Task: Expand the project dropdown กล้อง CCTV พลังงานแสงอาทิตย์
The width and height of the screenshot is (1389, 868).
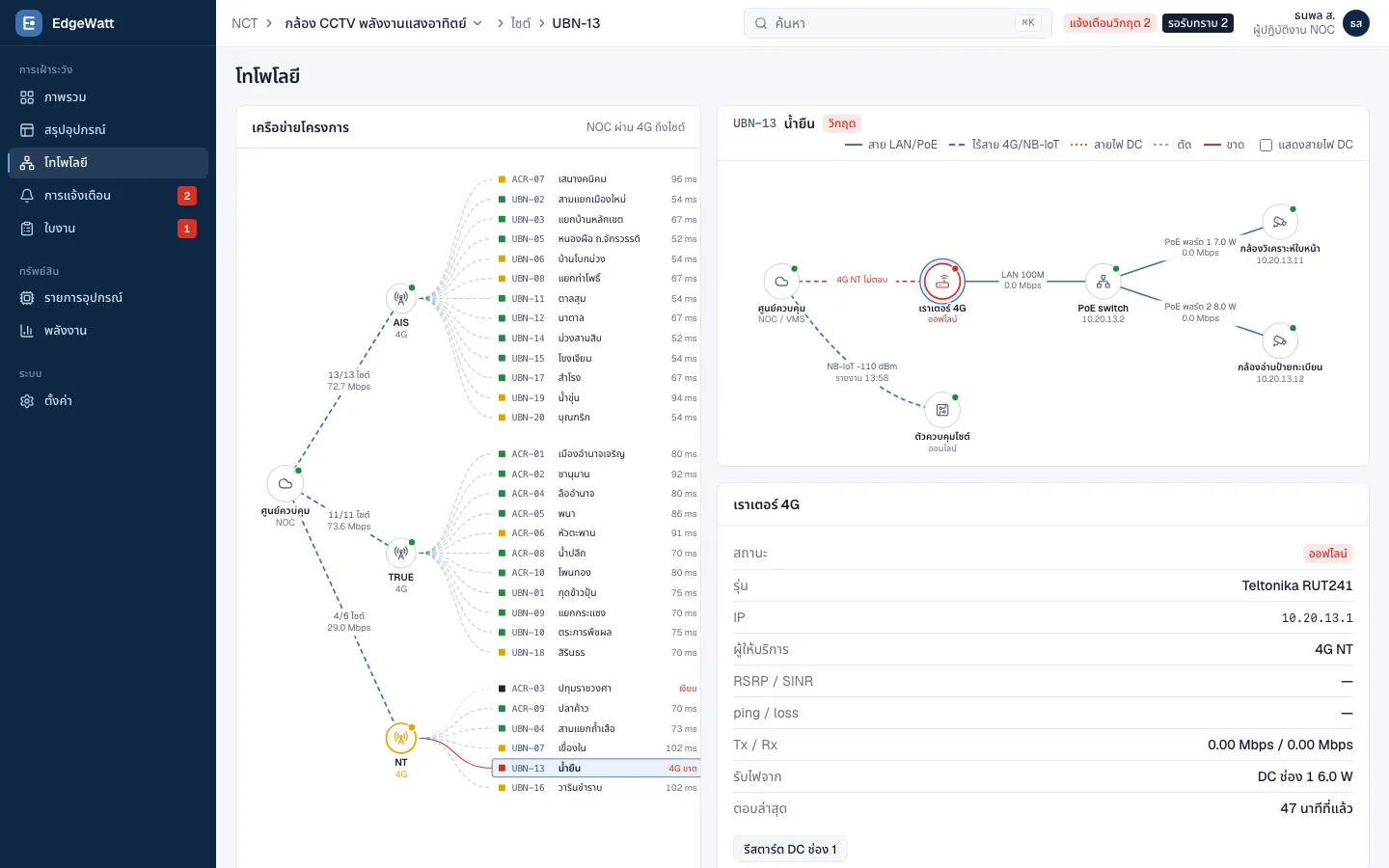Action: pyautogui.click(x=384, y=23)
